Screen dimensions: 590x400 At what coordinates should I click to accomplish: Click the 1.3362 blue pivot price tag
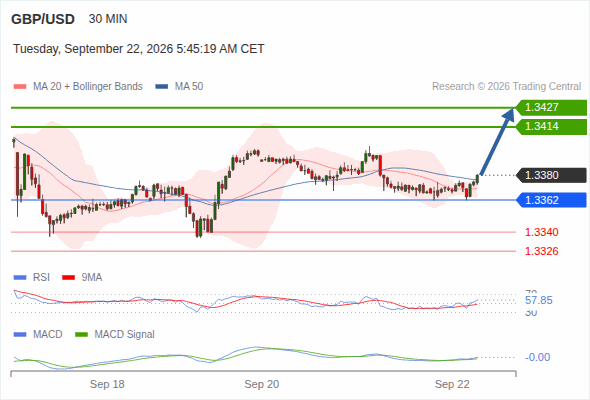tap(551, 200)
